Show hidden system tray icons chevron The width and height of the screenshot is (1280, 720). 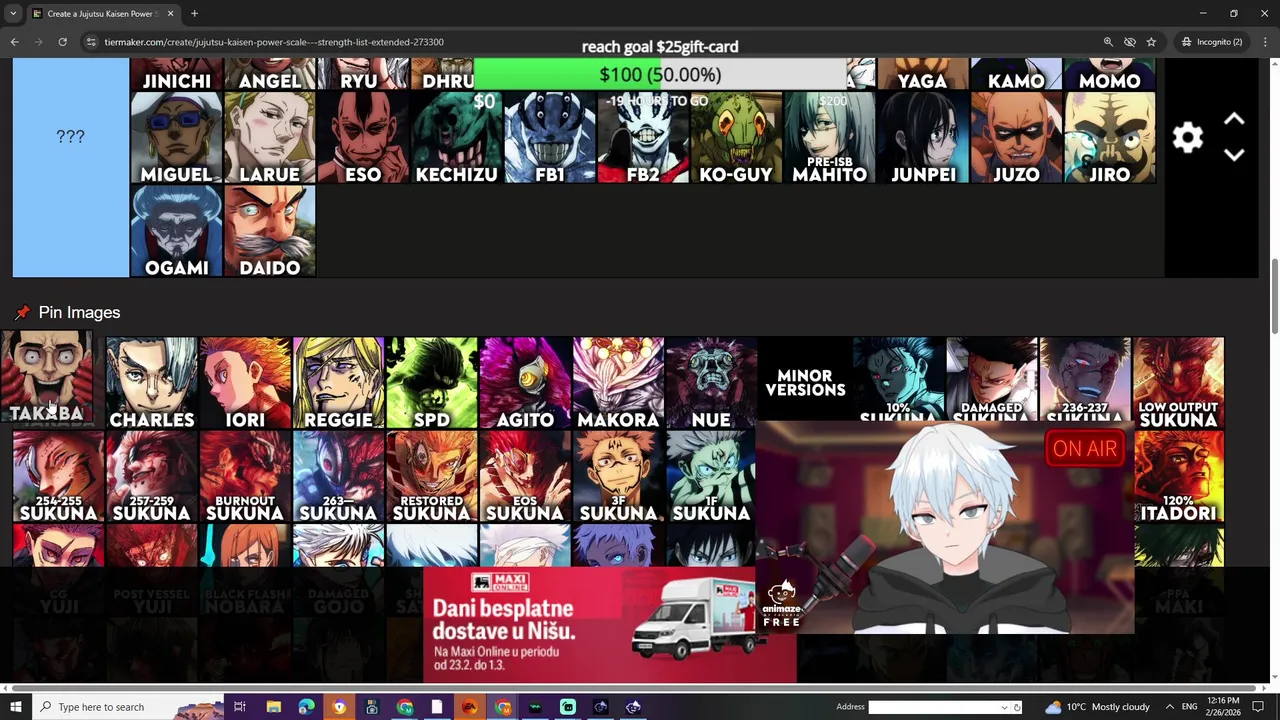[x=1169, y=707]
